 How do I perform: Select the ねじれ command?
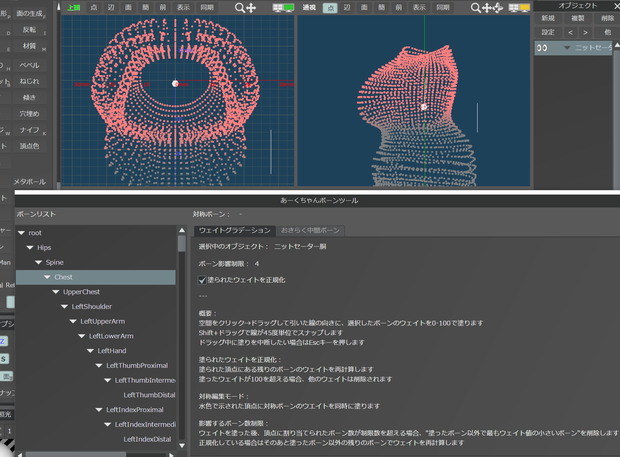30,81
